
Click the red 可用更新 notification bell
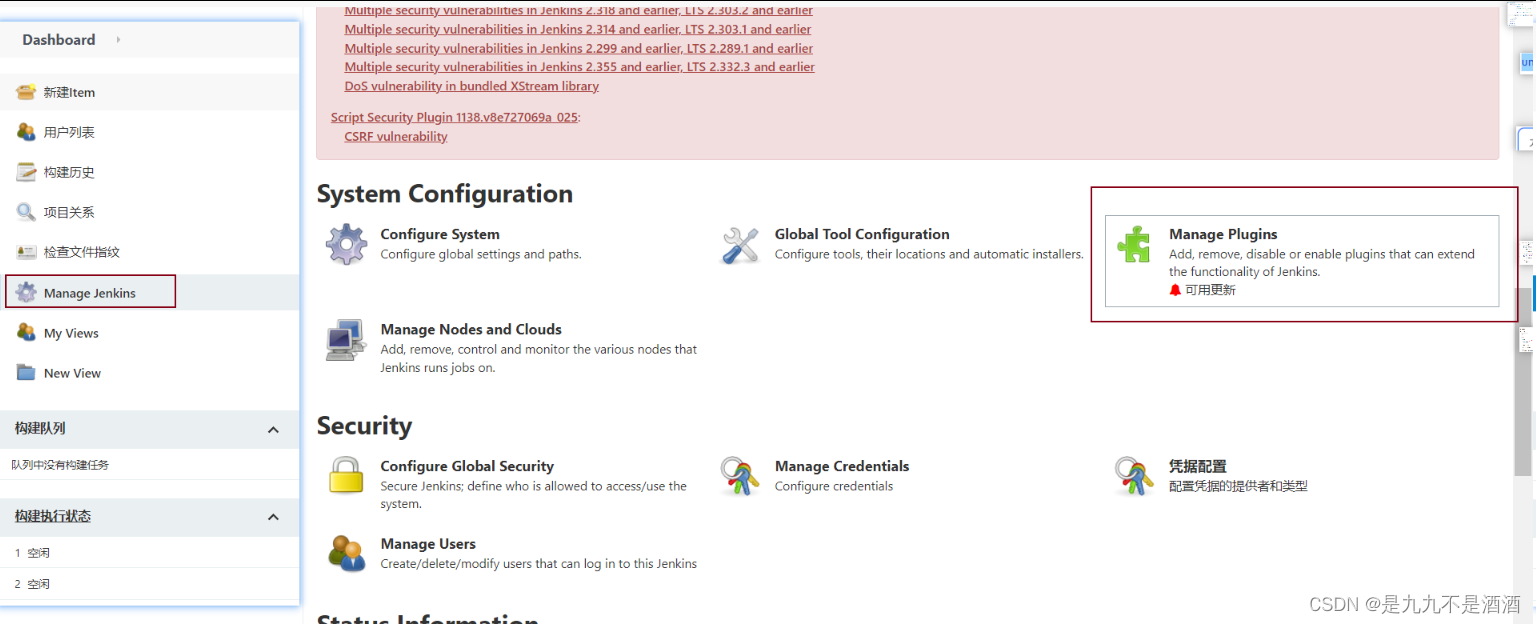coord(1175,290)
